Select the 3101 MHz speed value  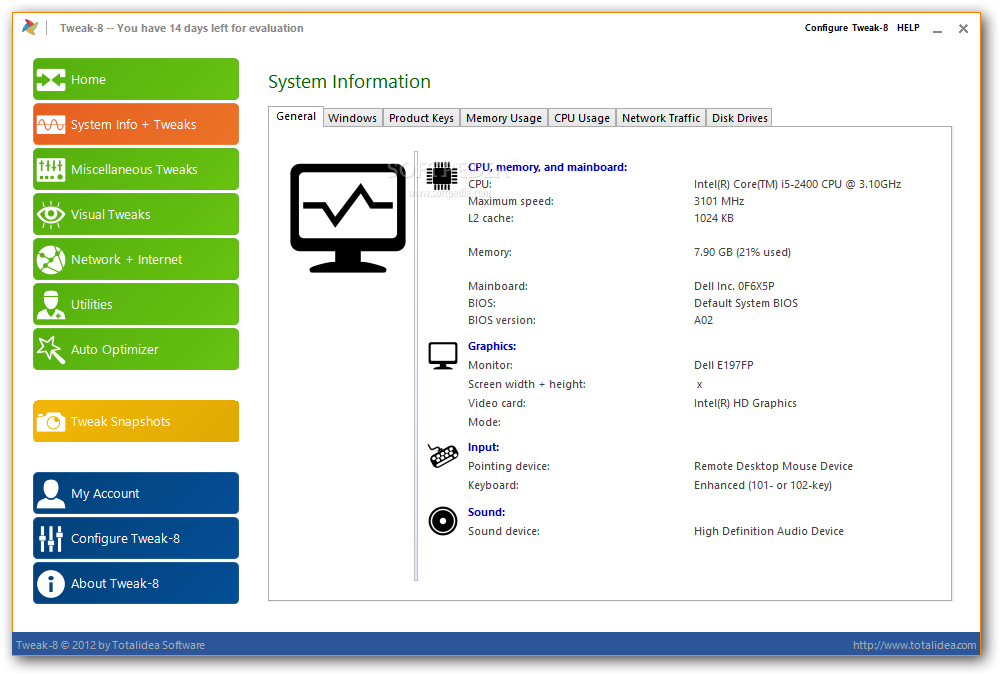click(719, 201)
